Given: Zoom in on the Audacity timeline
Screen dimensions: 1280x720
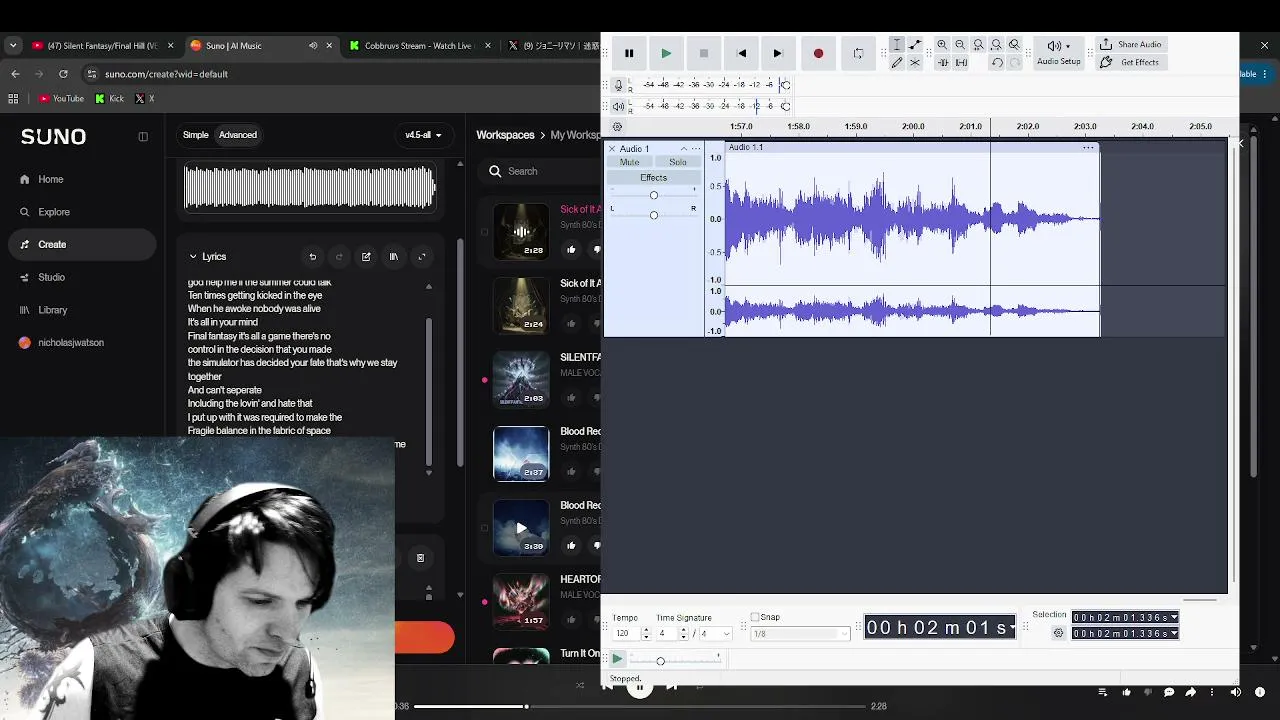Looking at the screenshot, I should tap(942, 45).
